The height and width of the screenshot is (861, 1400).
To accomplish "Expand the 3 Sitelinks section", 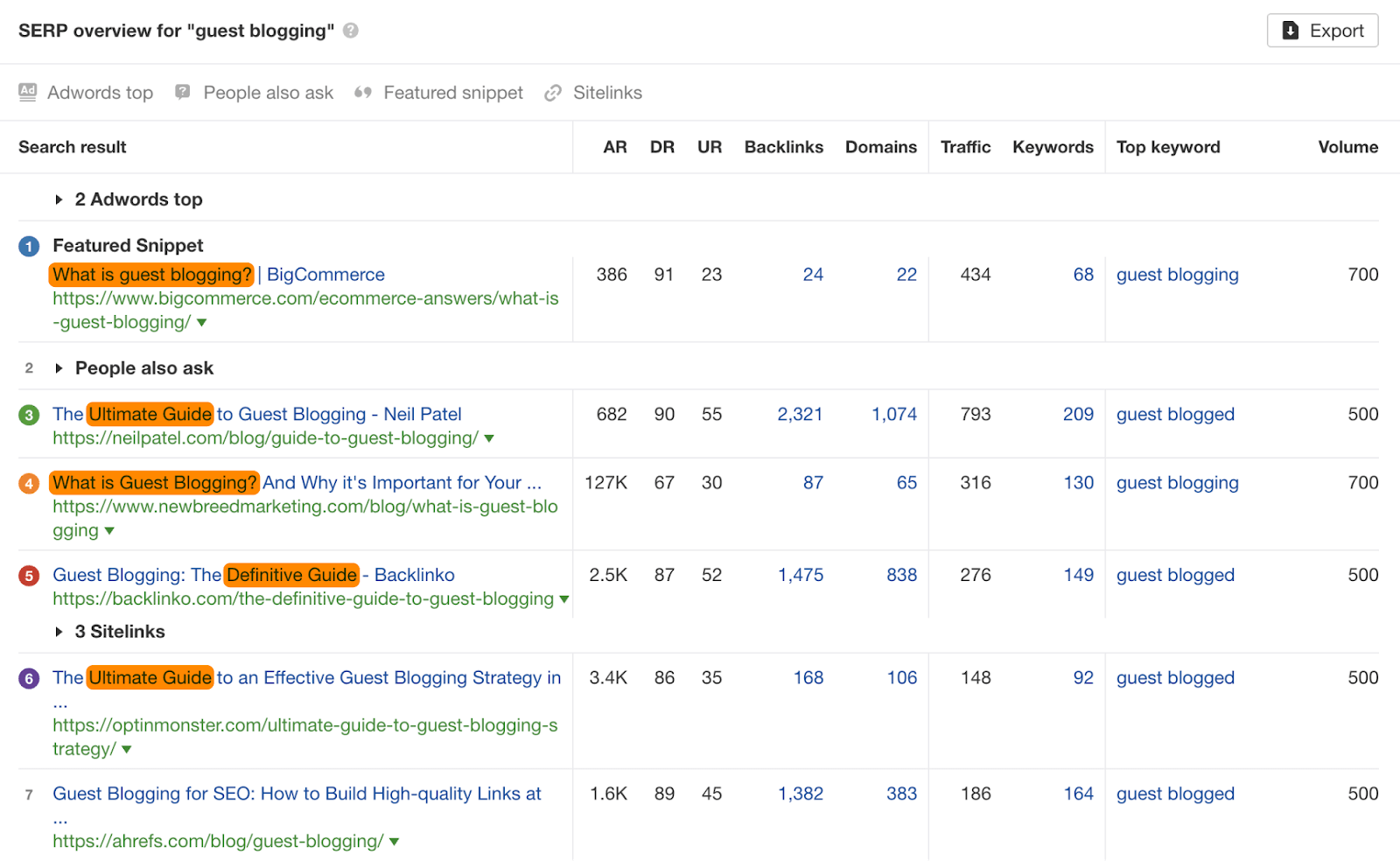I will tap(59, 631).
